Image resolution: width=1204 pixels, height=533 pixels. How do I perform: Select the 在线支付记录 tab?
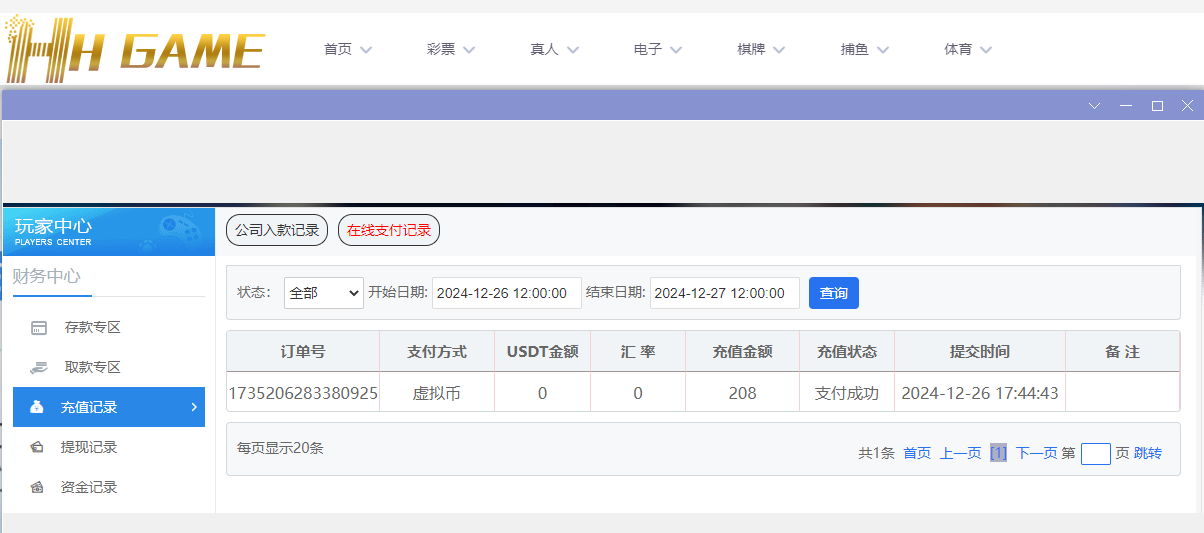click(389, 230)
